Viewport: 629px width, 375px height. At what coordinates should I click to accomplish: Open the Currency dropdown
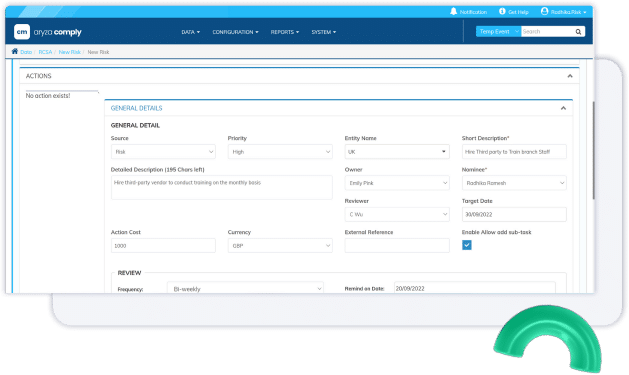280,245
